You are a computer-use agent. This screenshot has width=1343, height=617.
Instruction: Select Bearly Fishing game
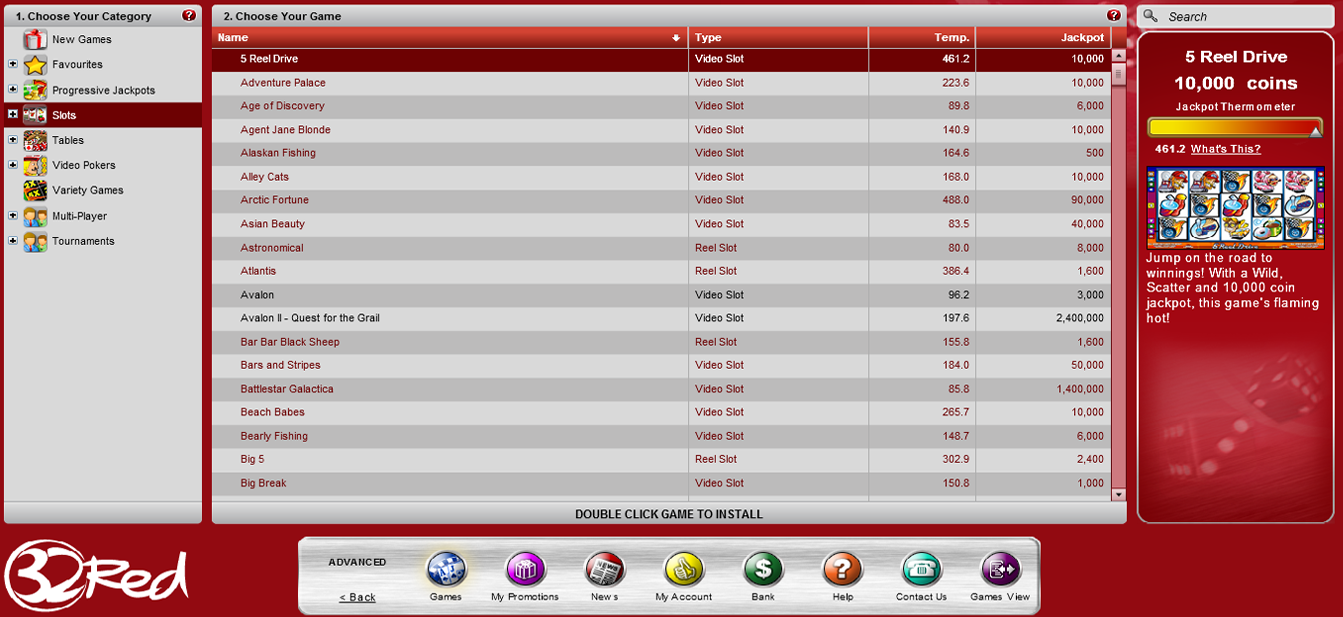click(x=661, y=436)
